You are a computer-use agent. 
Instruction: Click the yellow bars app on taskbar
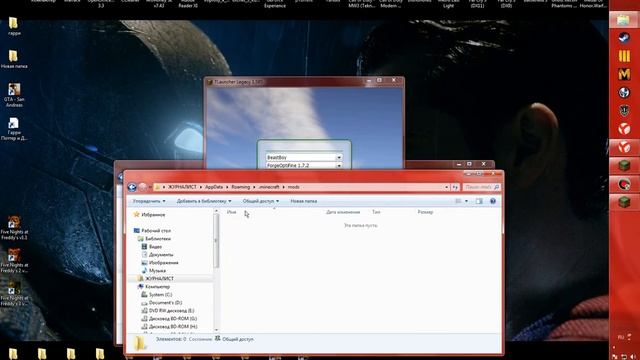624,56
